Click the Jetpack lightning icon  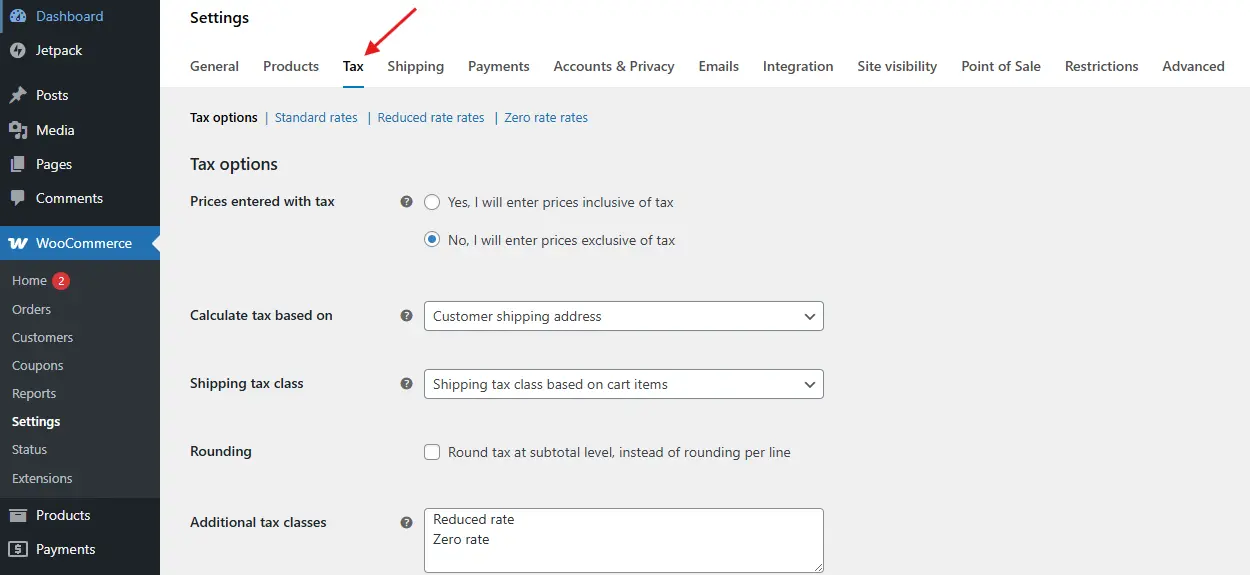pyautogui.click(x=18, y=50)
